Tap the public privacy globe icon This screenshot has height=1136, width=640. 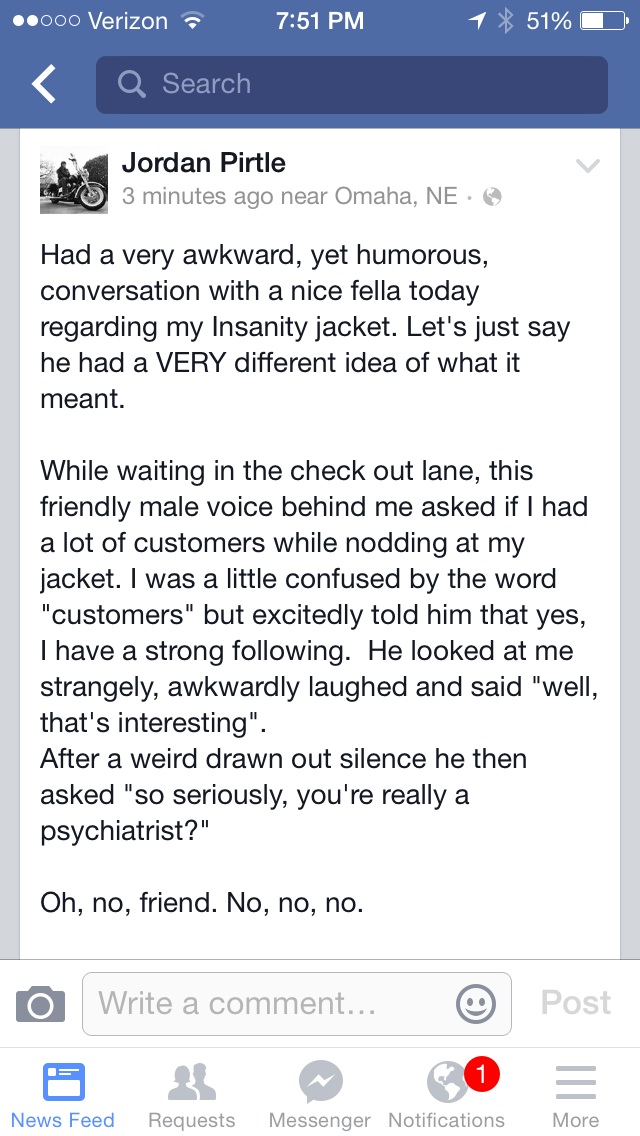coord(491,197)
